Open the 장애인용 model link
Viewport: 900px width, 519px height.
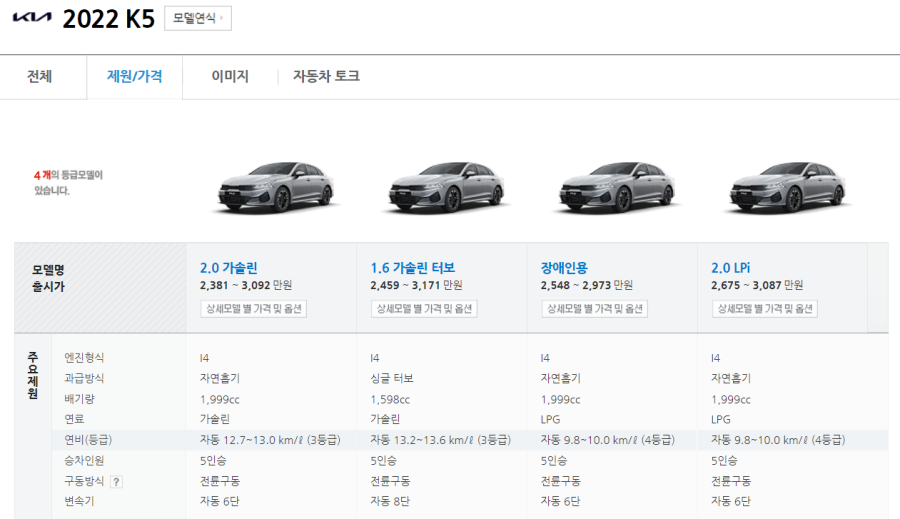[x=564, y=268]
